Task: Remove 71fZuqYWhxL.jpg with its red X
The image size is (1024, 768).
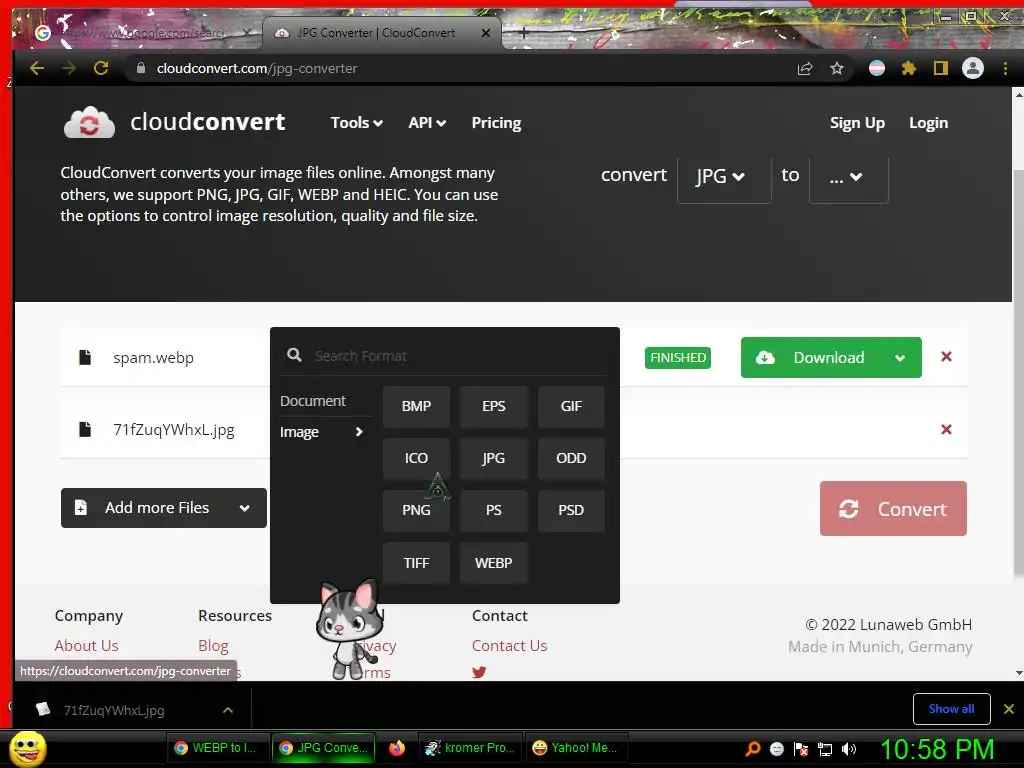Action: [946, 429]
